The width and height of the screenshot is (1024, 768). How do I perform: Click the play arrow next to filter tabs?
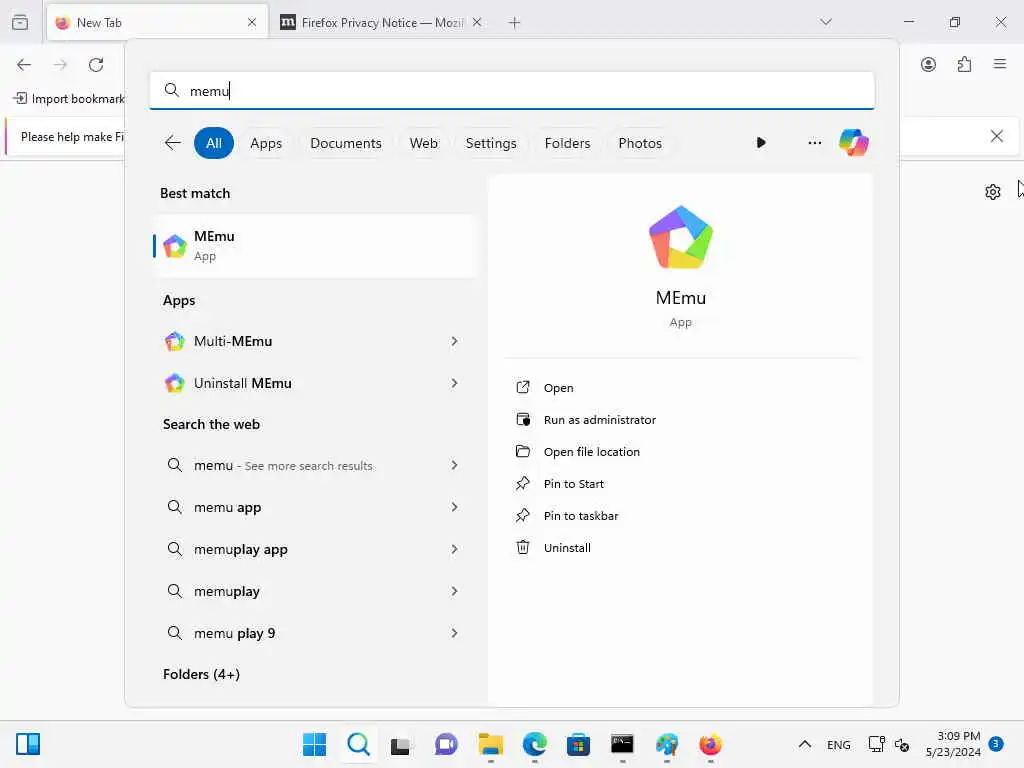click(761, 142)
